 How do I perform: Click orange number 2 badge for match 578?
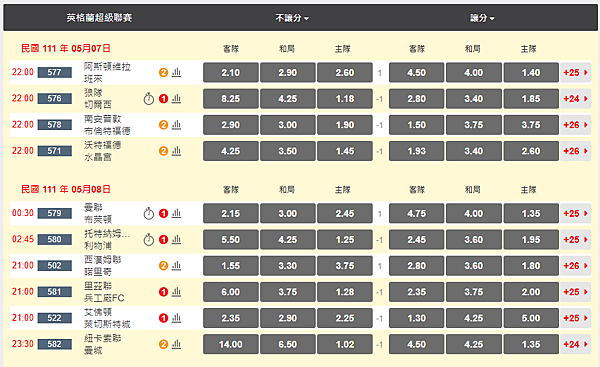[x=163, y=125]
